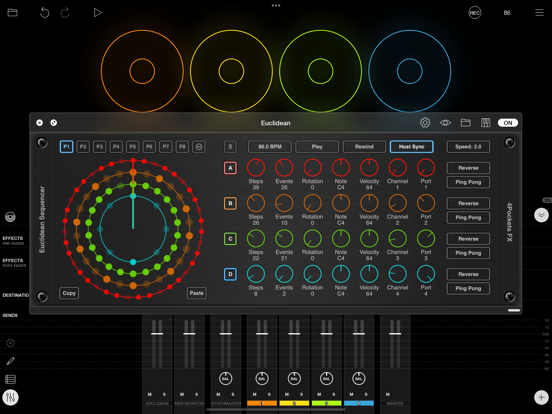Tap the blue circle pad

pyautogui.click(x=410, y=71)
